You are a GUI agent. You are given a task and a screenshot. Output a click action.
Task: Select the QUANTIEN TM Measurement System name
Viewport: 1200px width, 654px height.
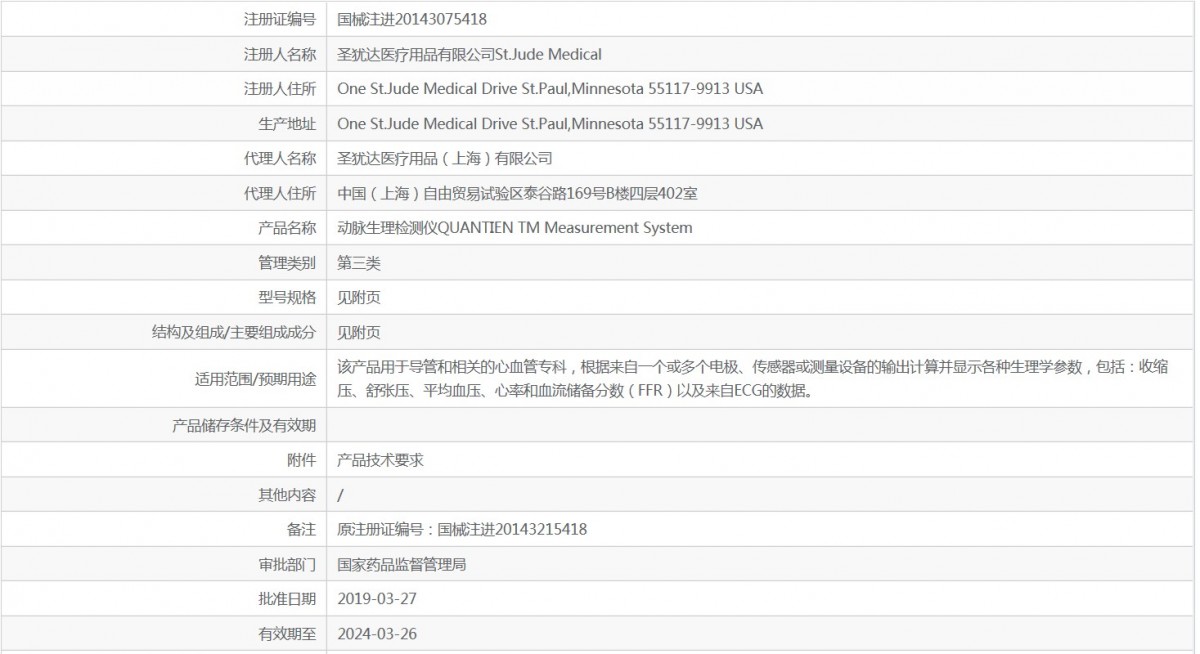(x=515, y=228)
